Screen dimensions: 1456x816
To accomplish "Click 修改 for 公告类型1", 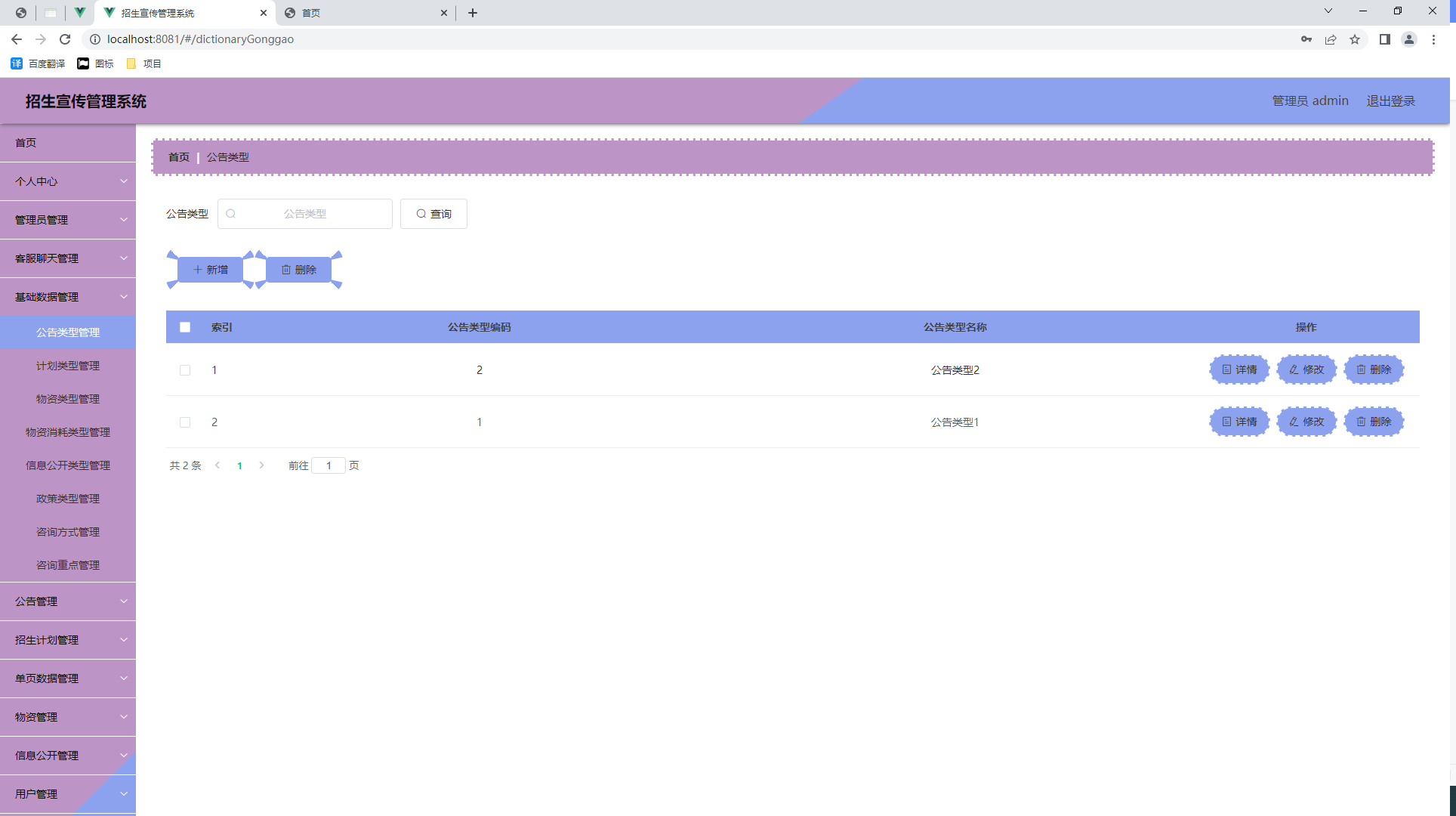I will point(1306,422).
